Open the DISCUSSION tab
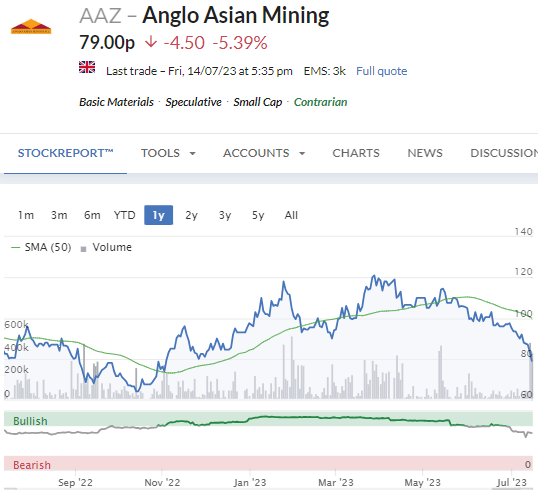The image size is (538, 490). pyautogui.click(x=504, y=153)
